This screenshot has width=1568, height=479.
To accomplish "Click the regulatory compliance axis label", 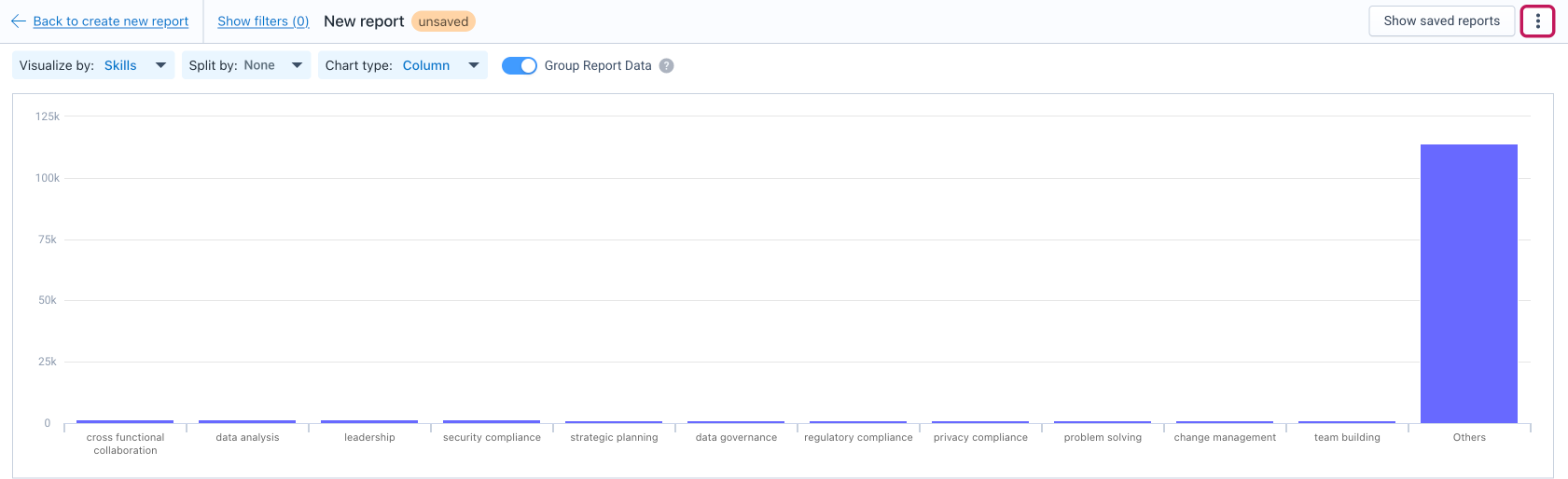I will (858, 437).
